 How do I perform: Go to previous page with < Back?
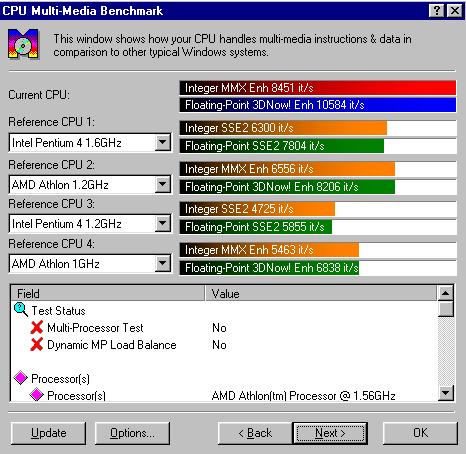(x=255, y=433)
